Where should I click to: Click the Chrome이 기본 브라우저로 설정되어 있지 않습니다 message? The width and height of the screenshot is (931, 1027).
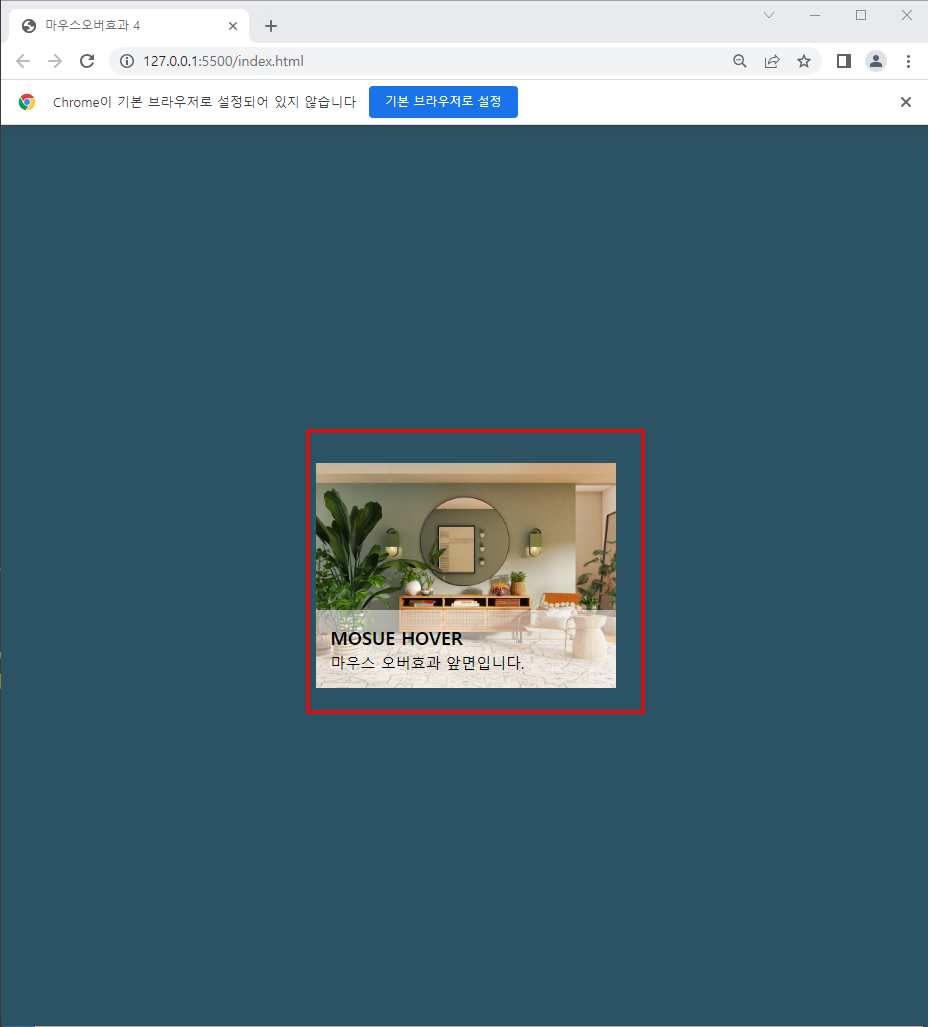pyautogui.click(x=204, y=102)
